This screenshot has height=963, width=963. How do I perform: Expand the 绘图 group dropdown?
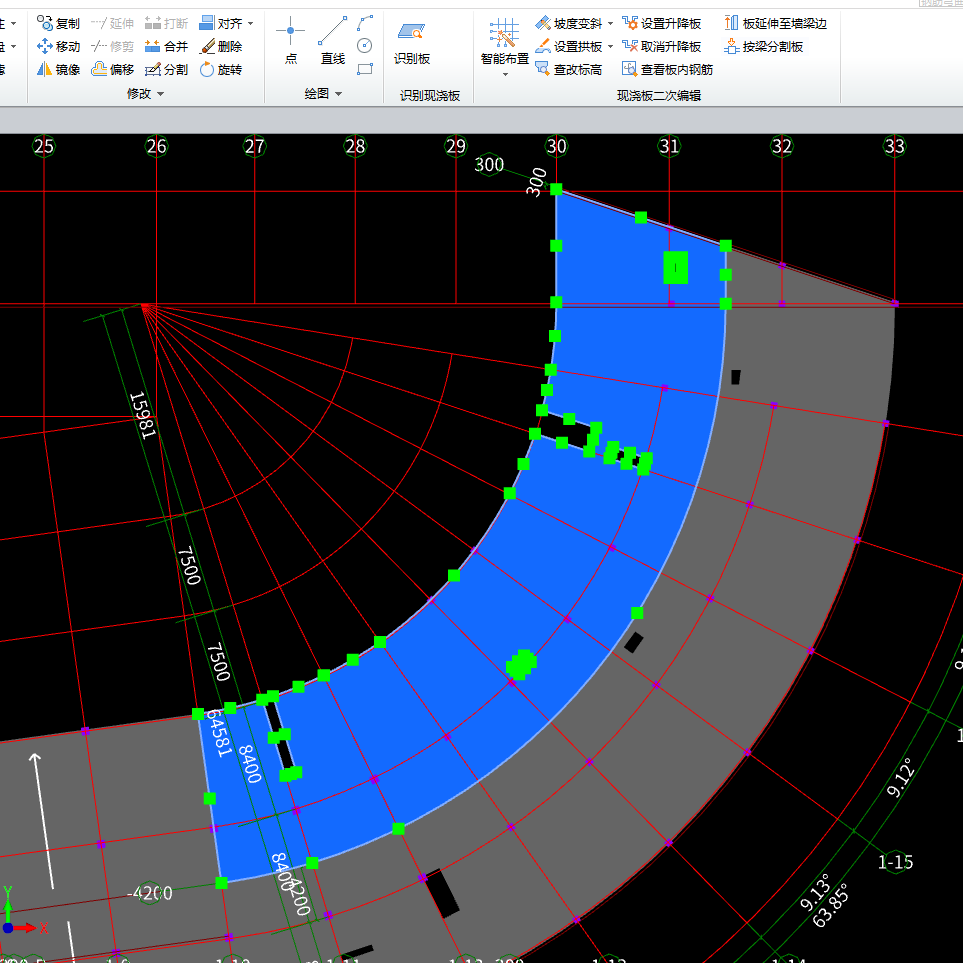click(338, 94)
